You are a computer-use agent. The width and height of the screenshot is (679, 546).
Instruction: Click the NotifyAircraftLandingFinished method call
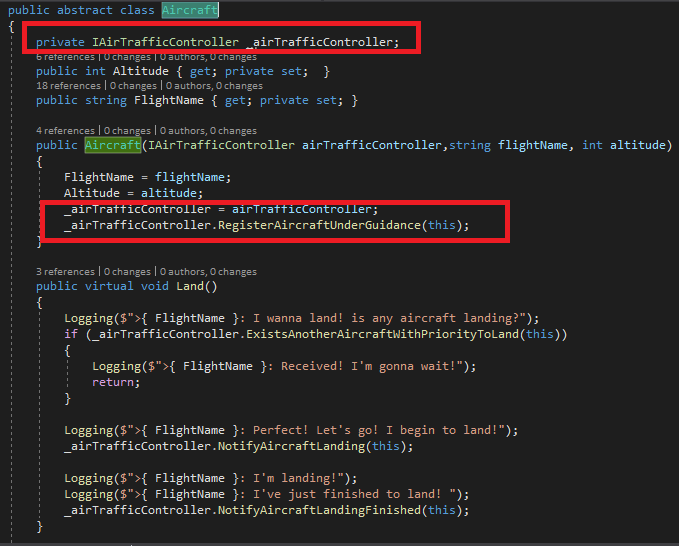tap(319, 510)
